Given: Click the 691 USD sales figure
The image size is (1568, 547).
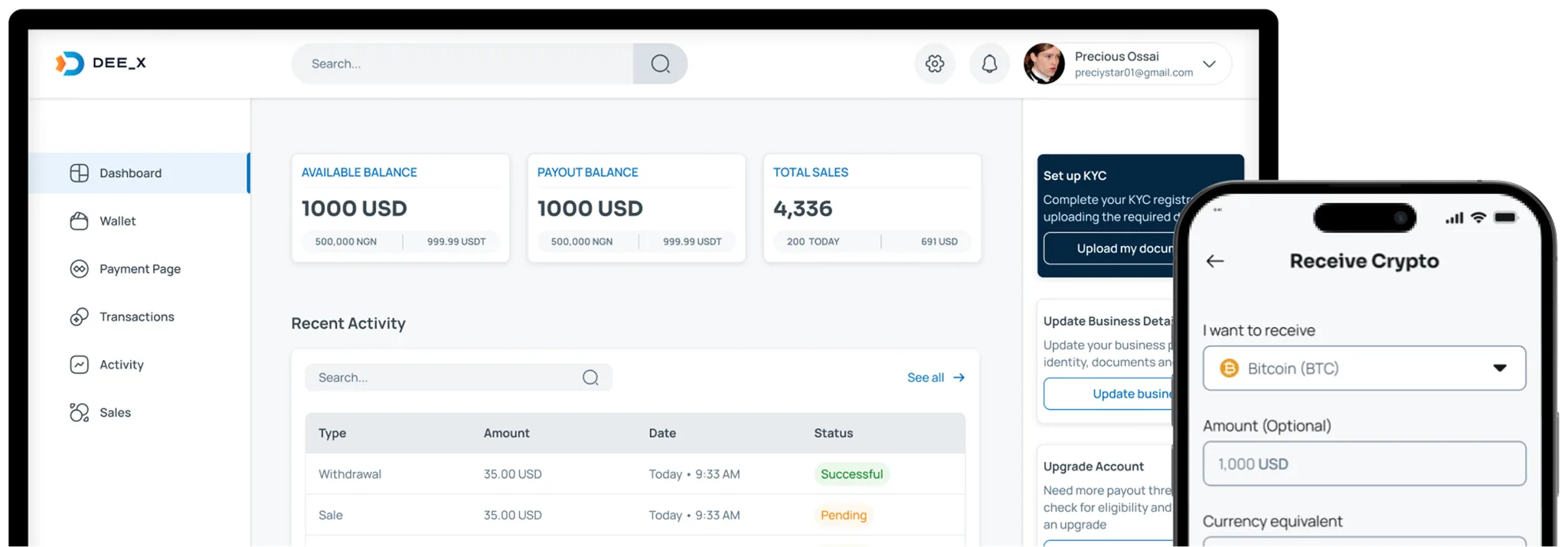Looking at the screenshot, I should [939, 241].
